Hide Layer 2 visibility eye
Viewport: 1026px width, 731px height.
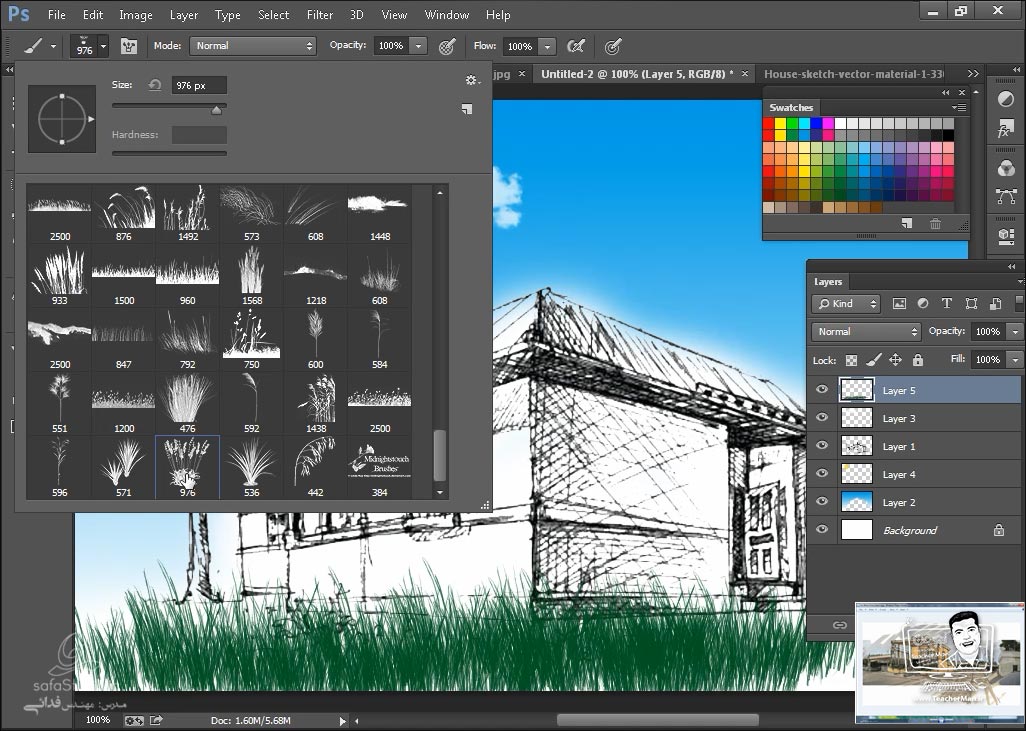tap(822, 502)
